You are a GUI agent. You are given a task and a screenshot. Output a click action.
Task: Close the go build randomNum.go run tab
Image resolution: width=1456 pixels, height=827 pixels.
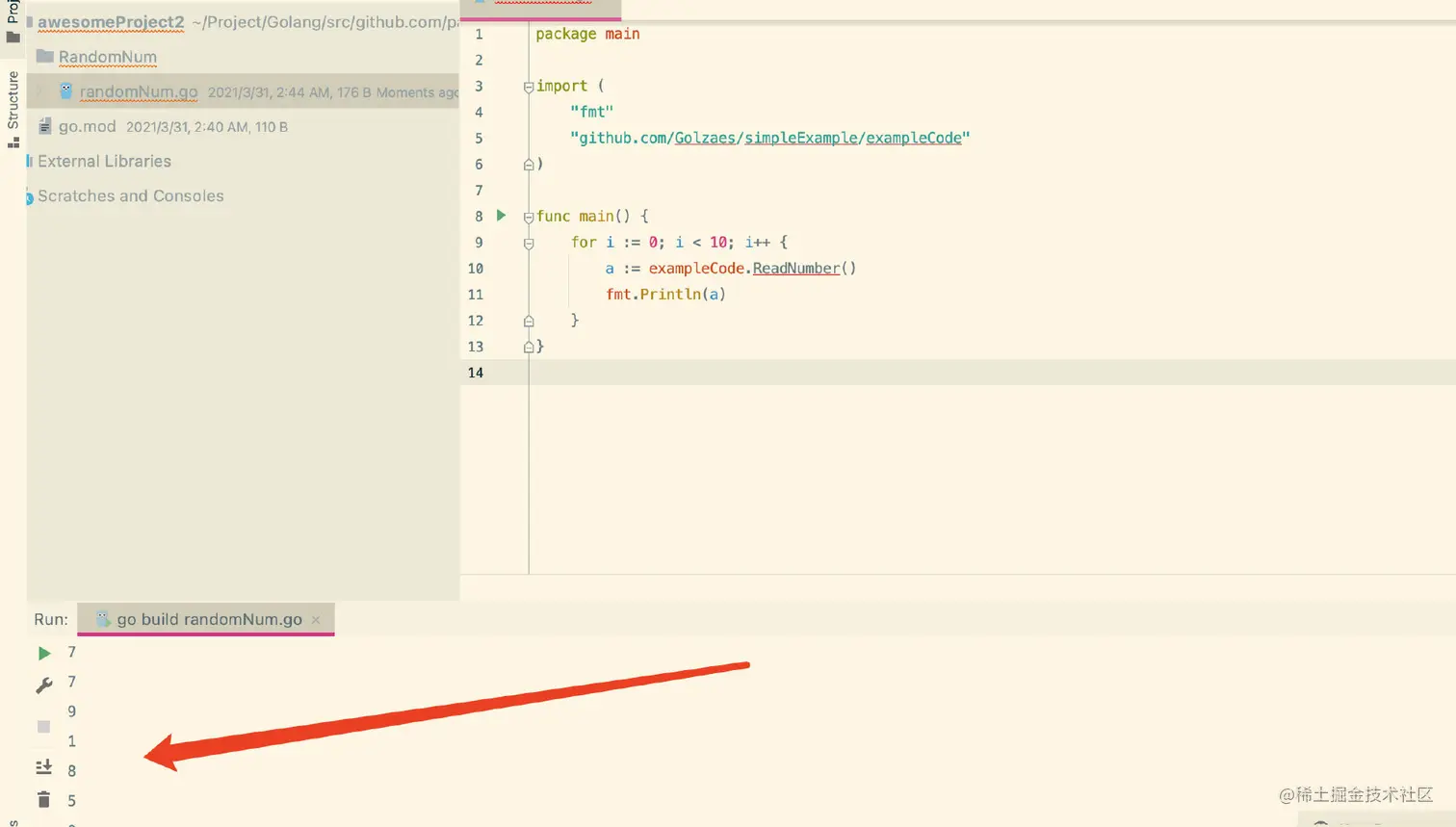coord(316,620)
